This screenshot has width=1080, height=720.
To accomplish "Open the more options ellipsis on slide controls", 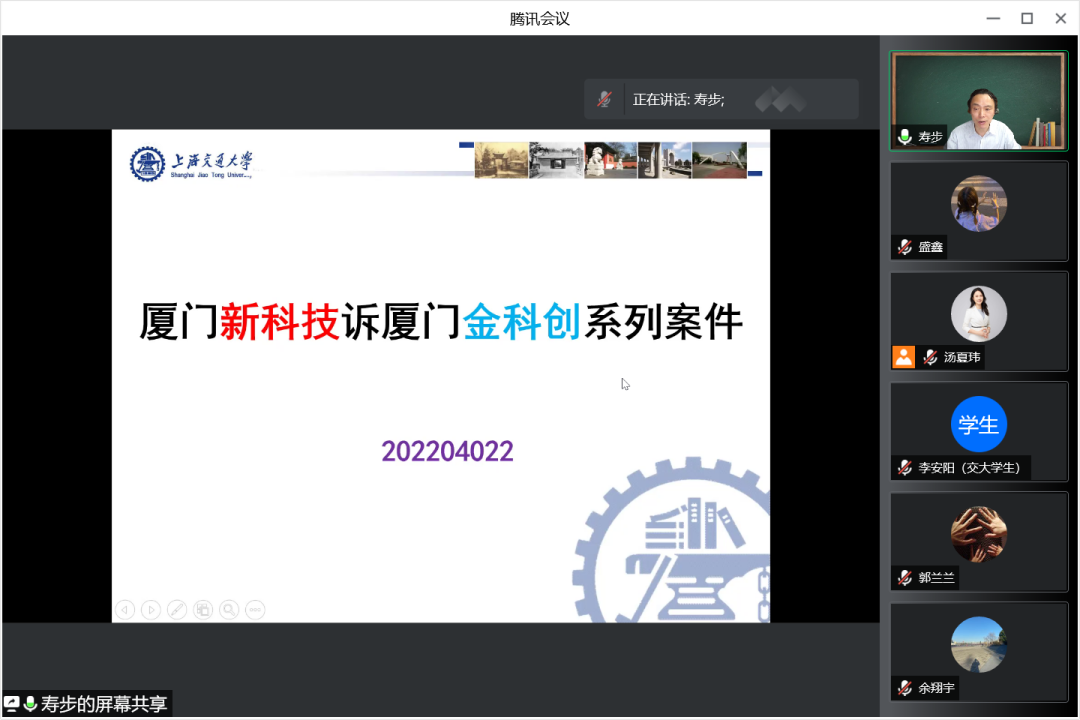I will pyautogui.click(x=256, y=609).
